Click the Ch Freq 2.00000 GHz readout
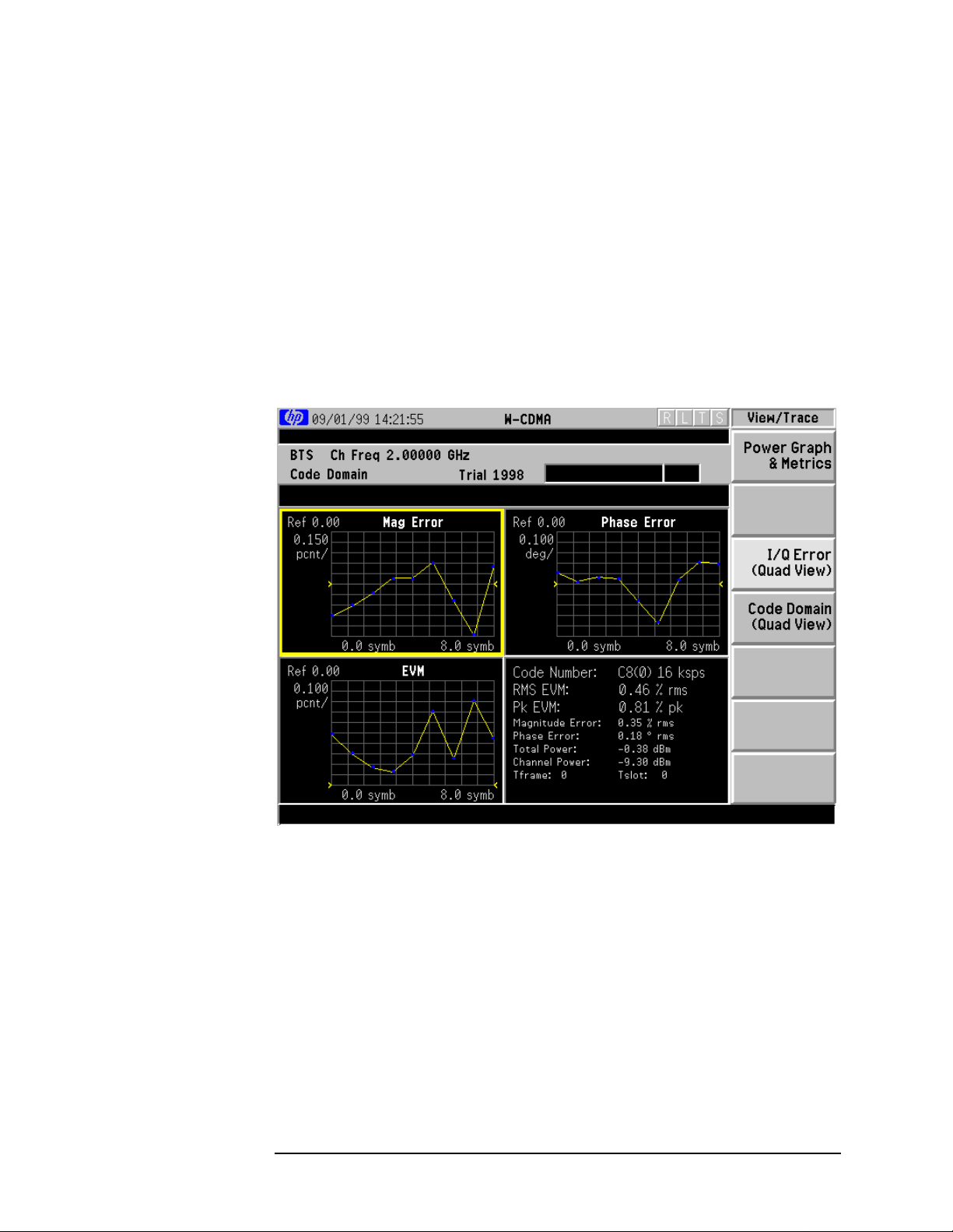The image size is (953, 1232). point(400,455)
